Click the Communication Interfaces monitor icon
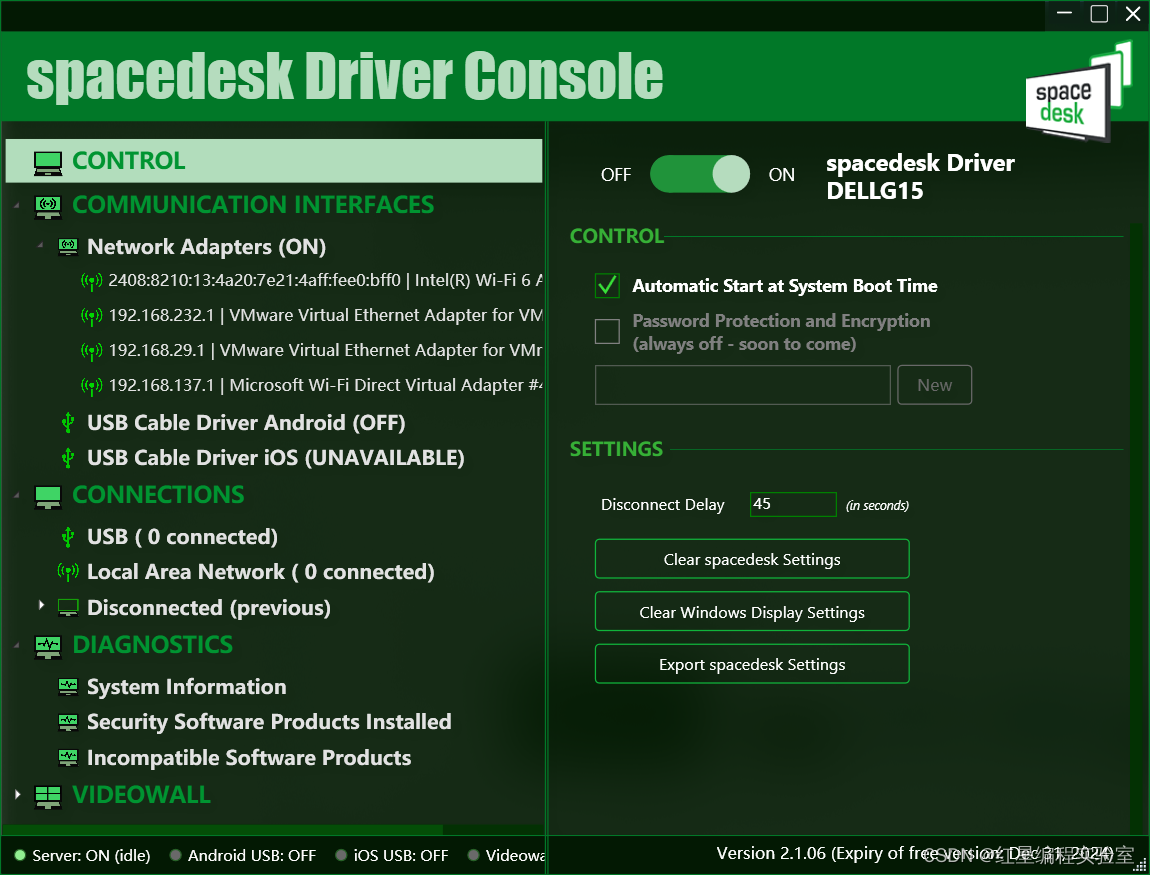The image size is (1150, 875). [x=48, y=207]
